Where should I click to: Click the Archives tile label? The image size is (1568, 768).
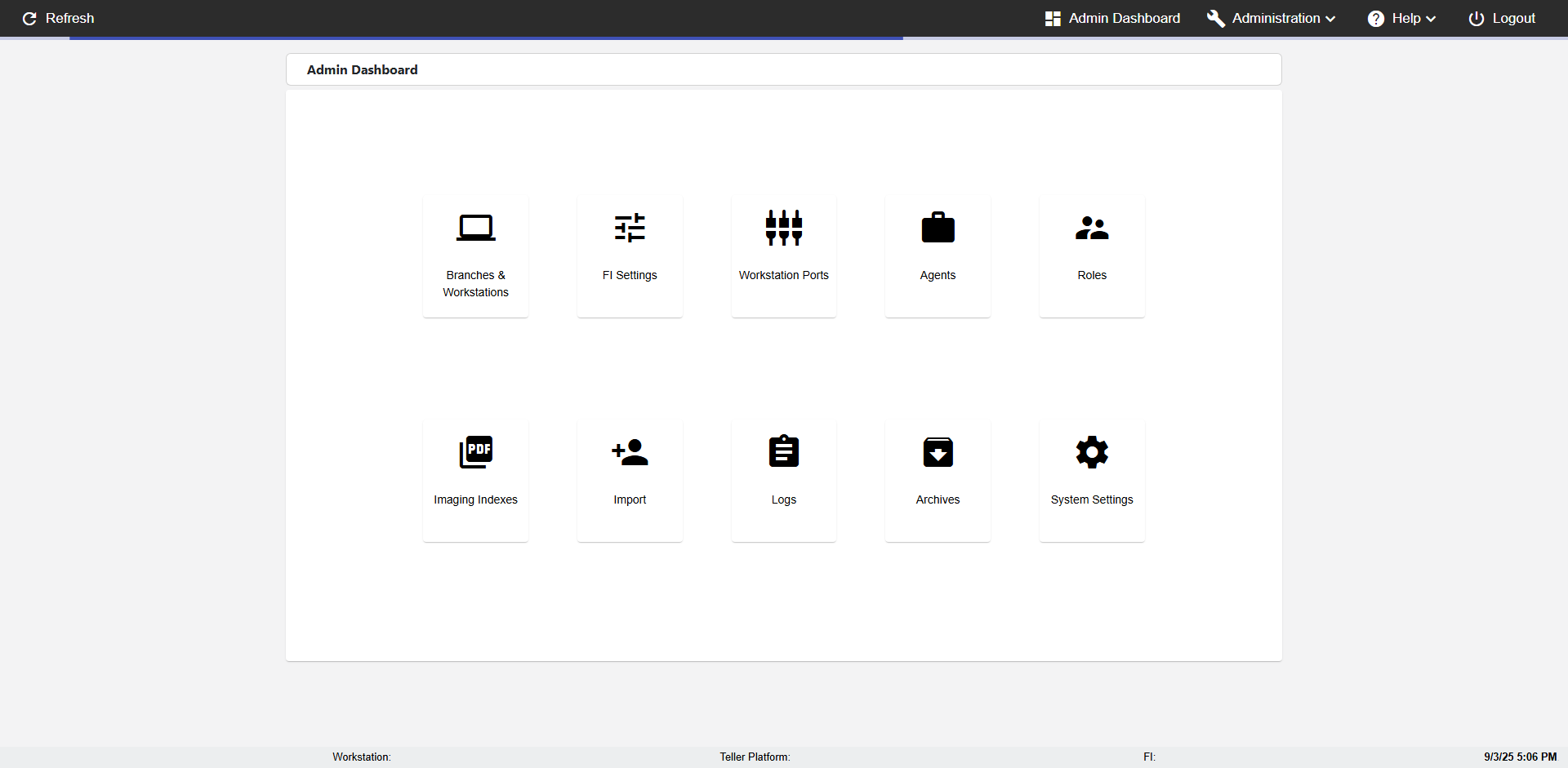pos(938,499)
